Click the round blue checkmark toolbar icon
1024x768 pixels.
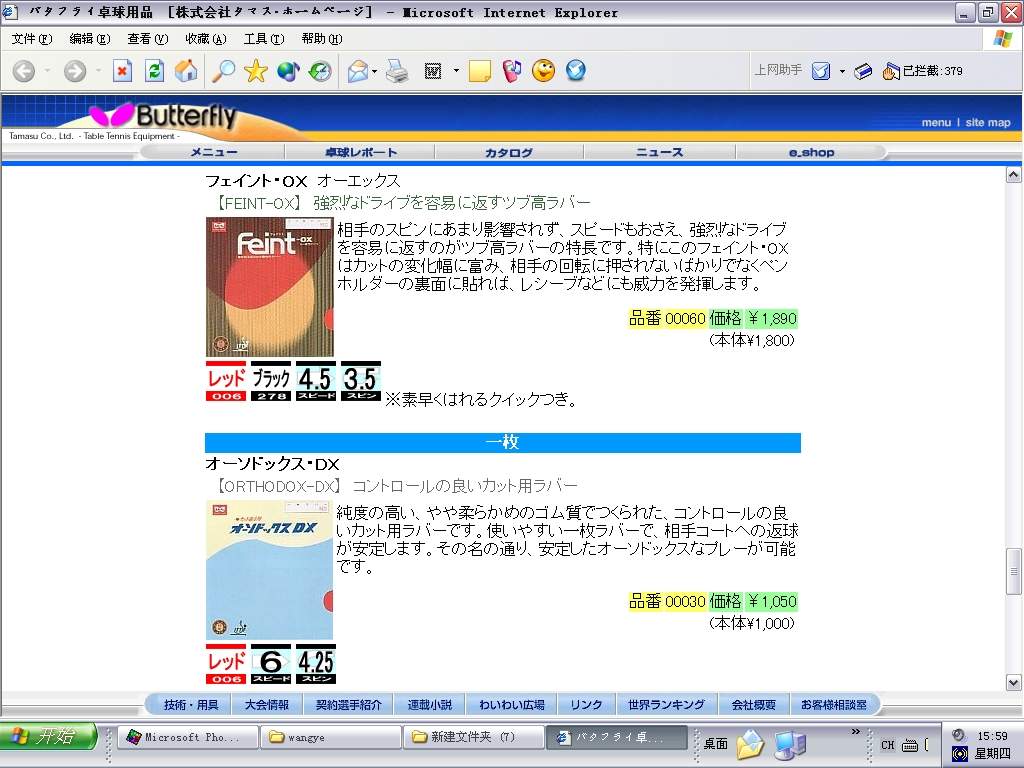click(575, 70)
